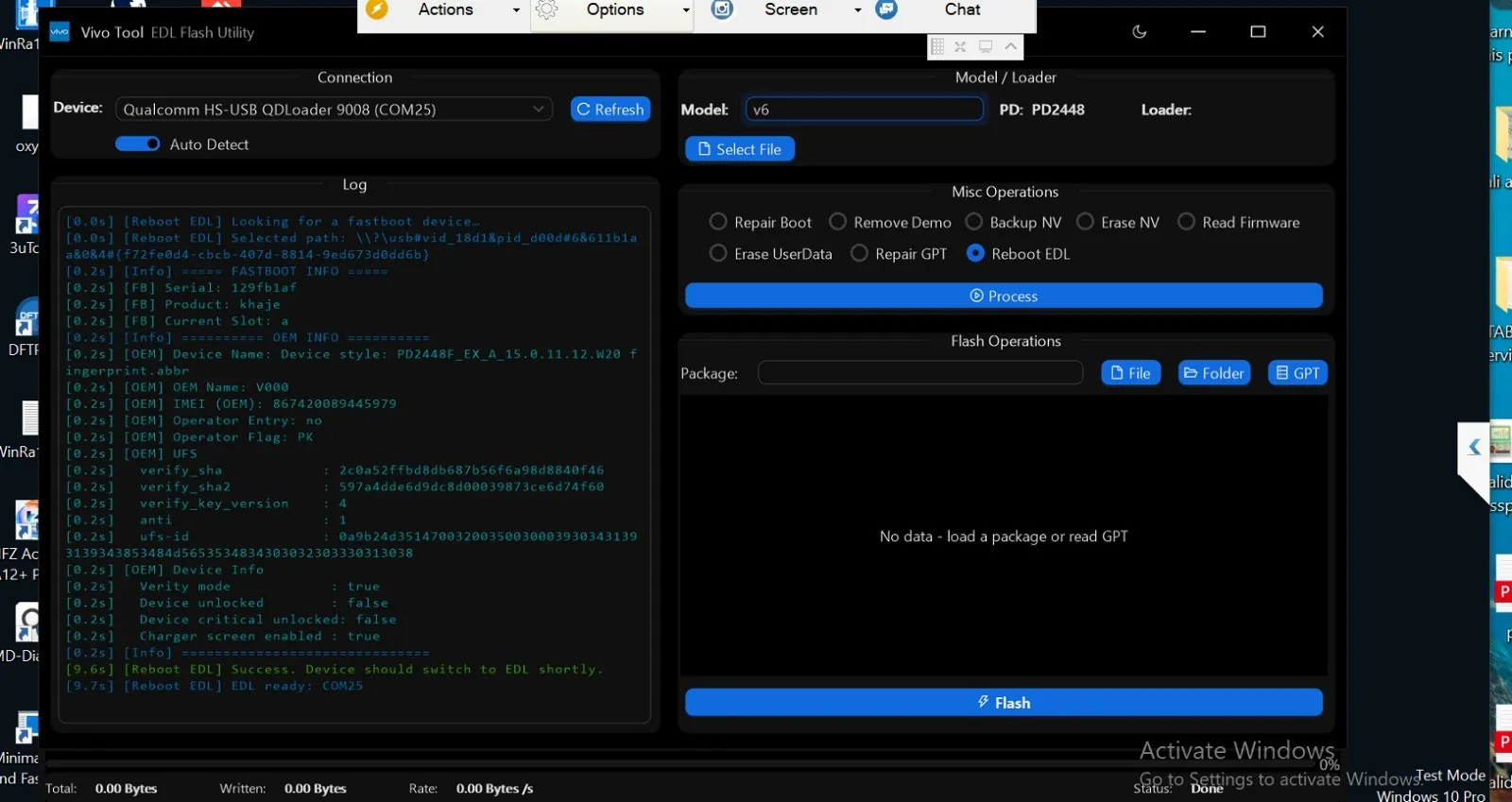Open the Chat menu item

pos(962,9)
